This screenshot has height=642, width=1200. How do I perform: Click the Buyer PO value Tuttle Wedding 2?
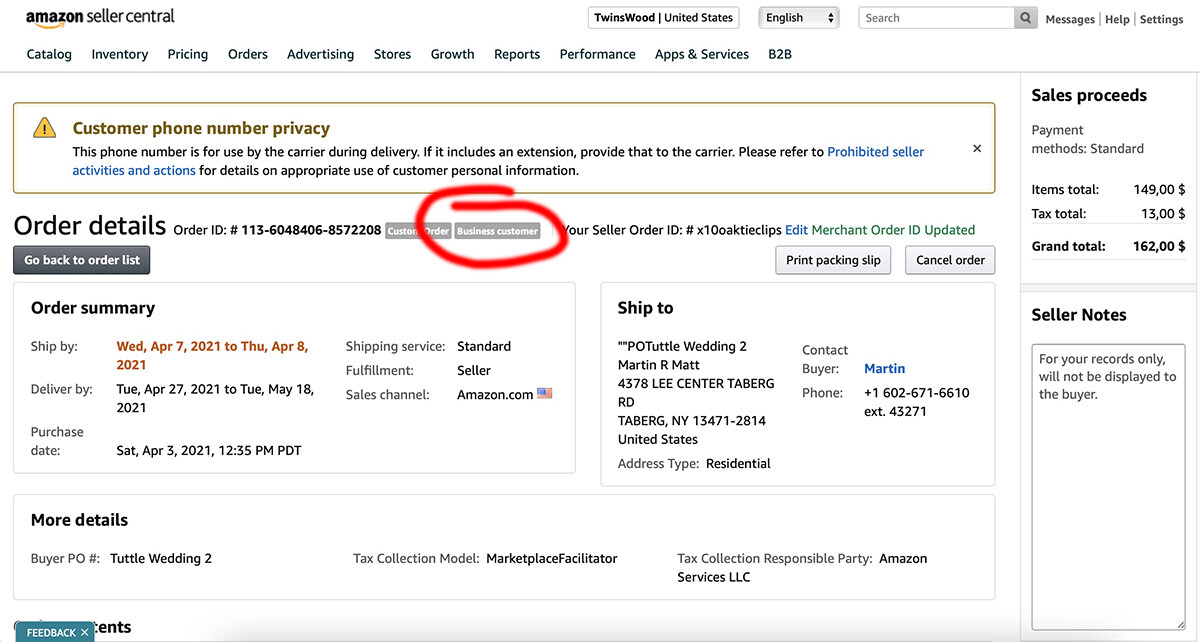coord(161,558)
